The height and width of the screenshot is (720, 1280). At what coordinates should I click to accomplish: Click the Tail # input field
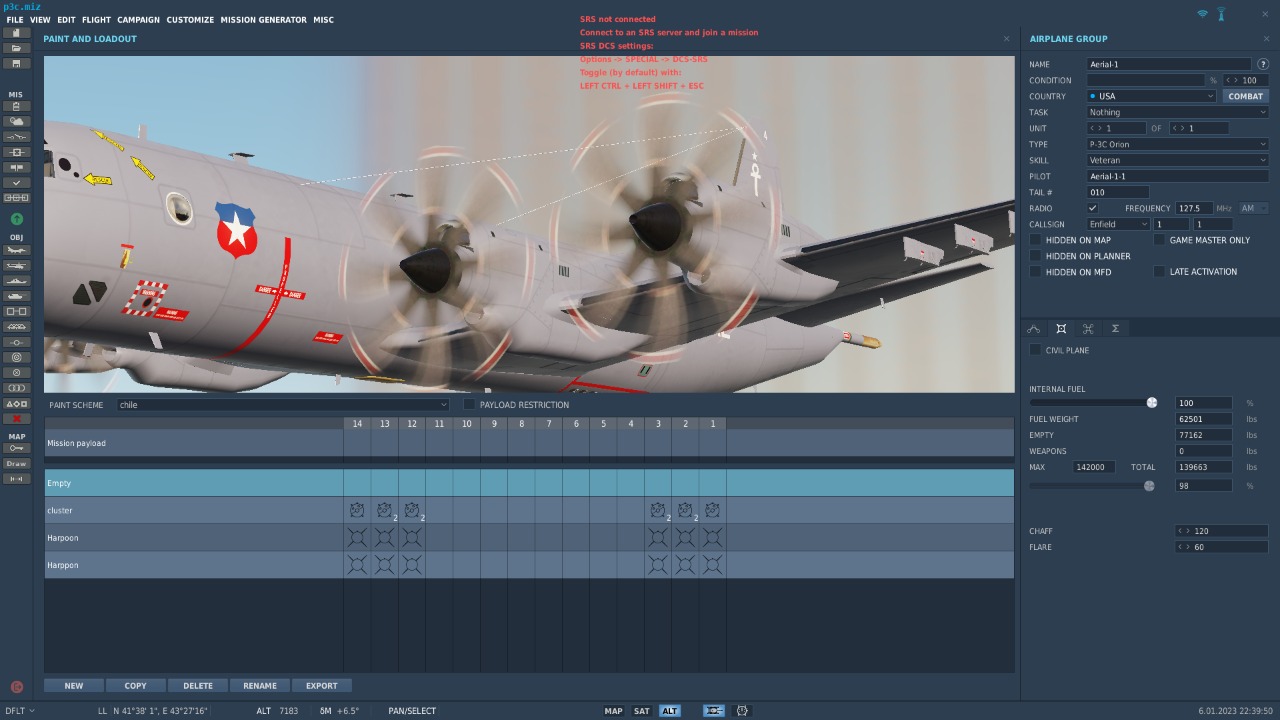(x=1117, y=192)
